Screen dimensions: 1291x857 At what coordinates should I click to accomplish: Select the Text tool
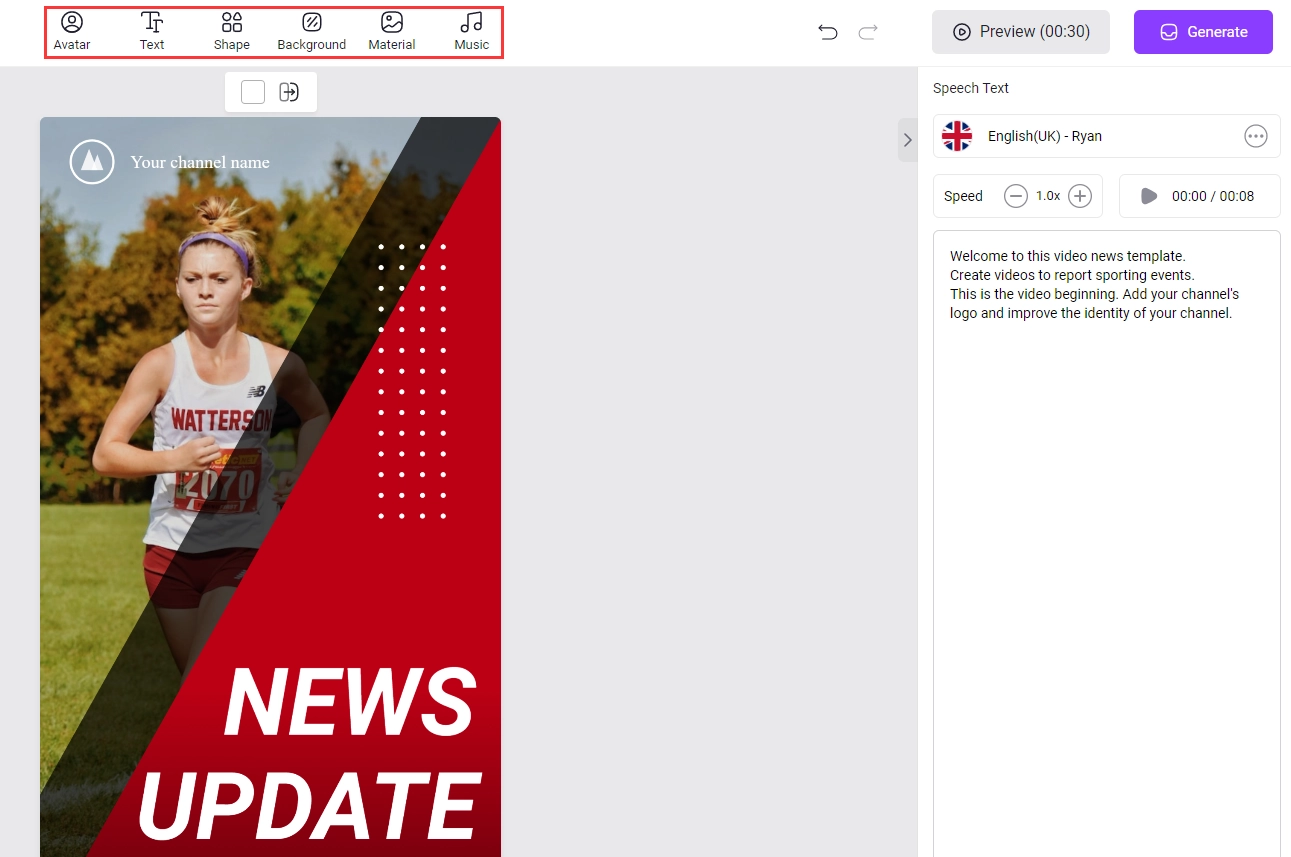152,31
